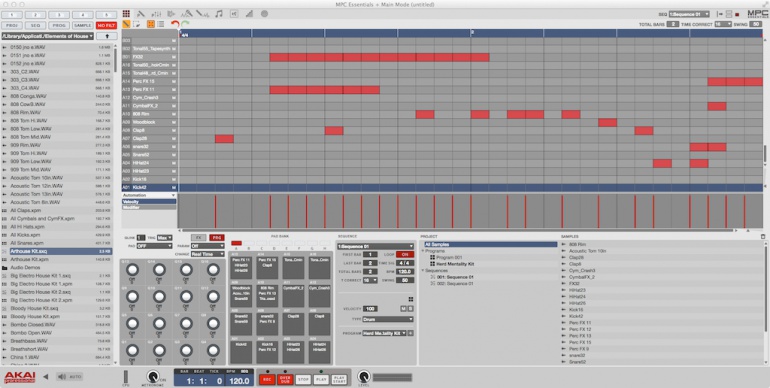This screenshot has width=770, height=388.
Task: Select the marquee selection tool
Action: pos(137,24)
